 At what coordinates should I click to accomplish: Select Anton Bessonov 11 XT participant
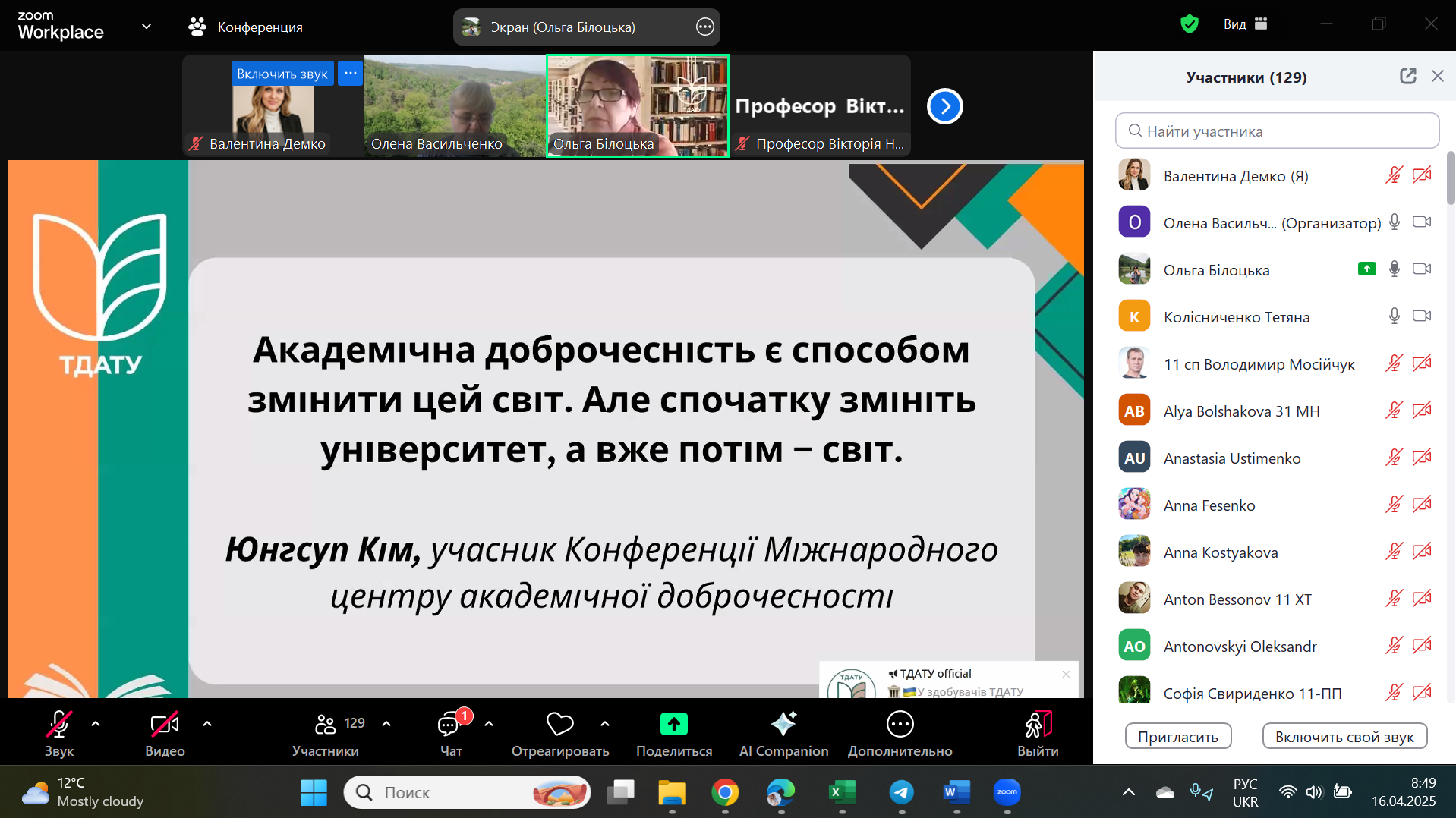tap(1275, 599)
